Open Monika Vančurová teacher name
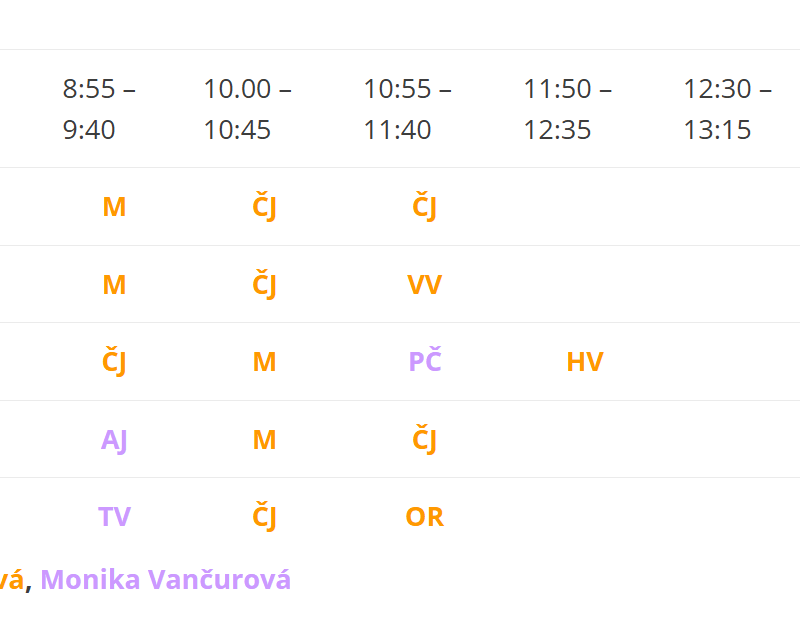Image resolution: width=800 pixels, height=628 pixels. pos(165,580)
